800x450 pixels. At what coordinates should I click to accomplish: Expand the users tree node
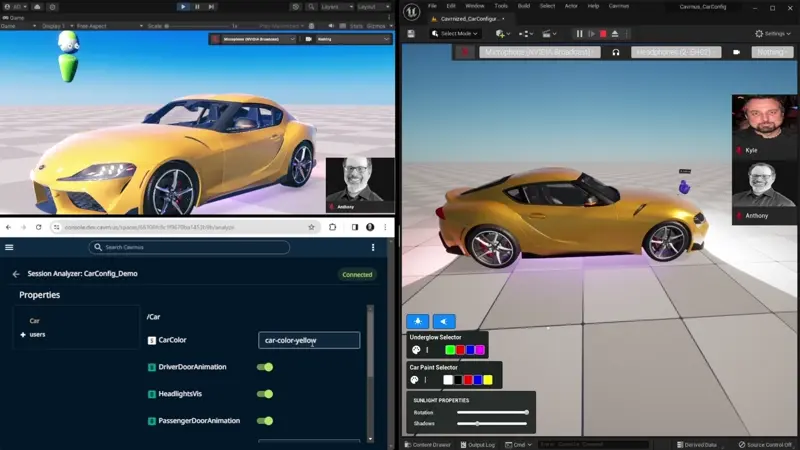pos(23,335)
